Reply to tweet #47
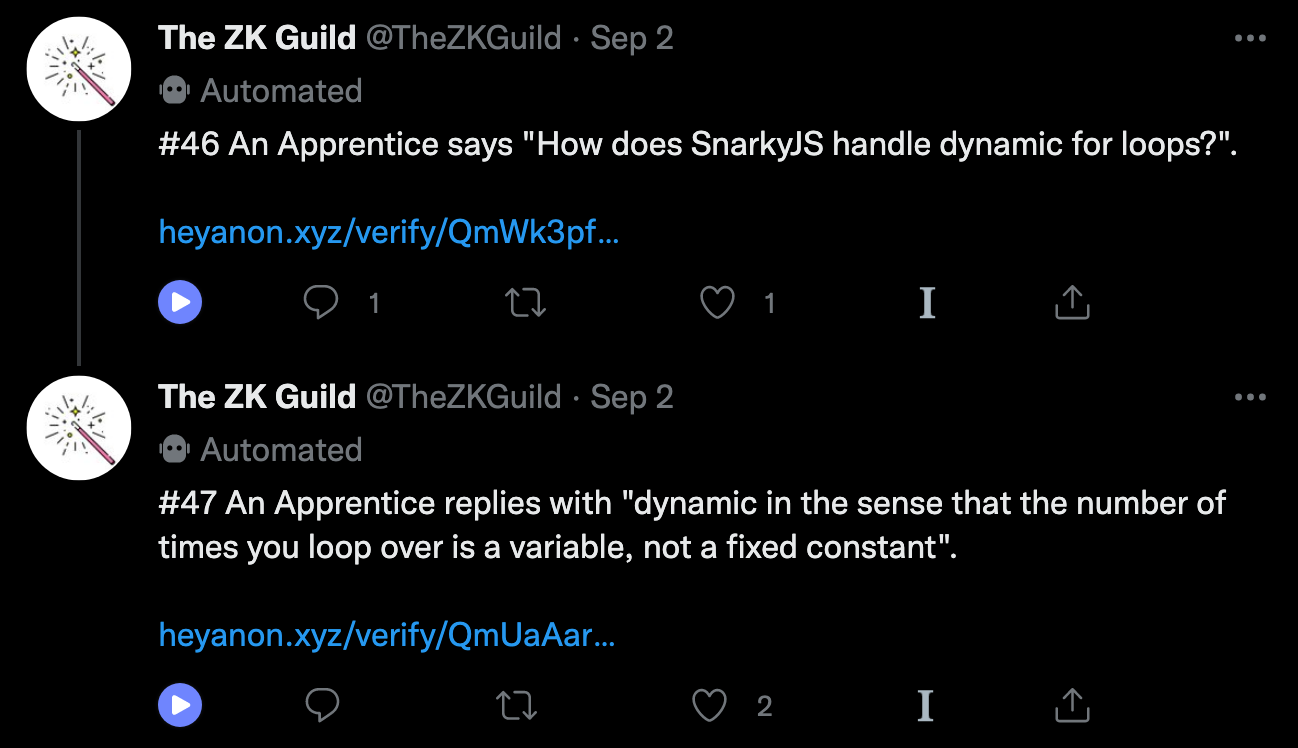Viewport: 1298px width, 748px height. pos(321,705)
